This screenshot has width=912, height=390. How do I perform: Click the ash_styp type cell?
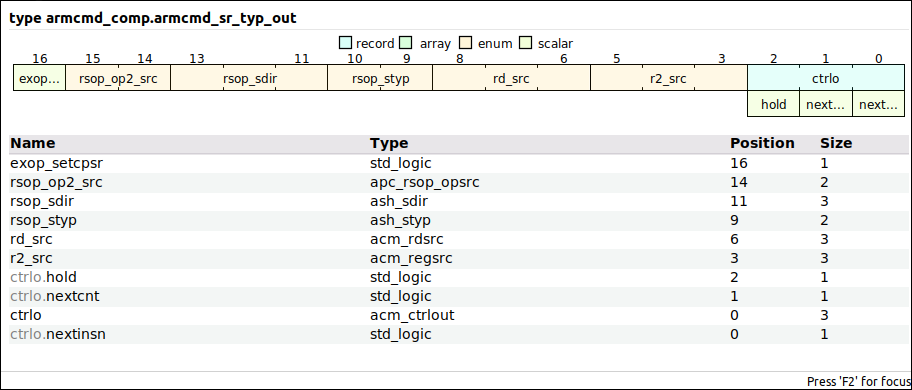pos(400,221)
